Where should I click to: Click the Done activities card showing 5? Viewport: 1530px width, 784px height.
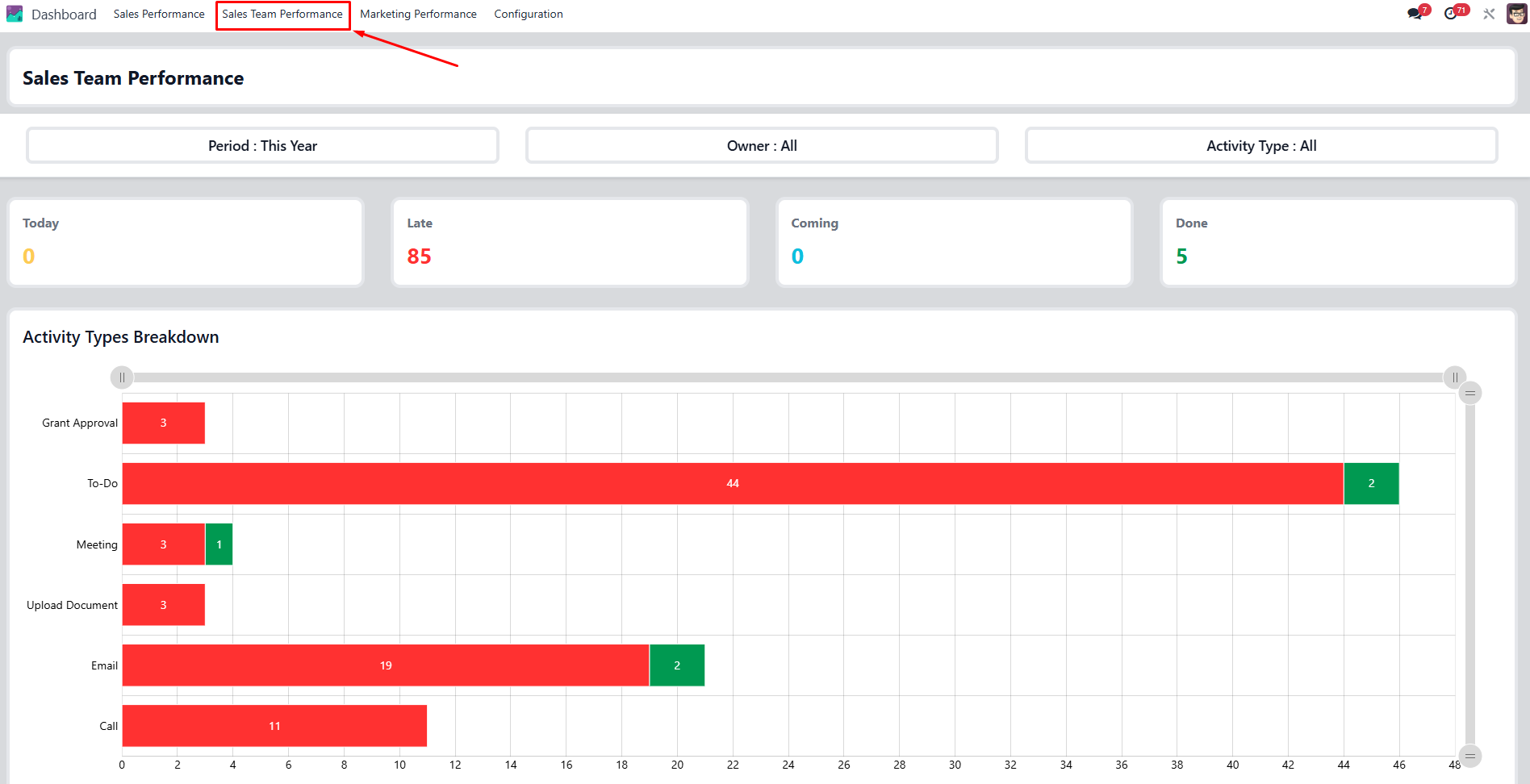pos(1338,242)
